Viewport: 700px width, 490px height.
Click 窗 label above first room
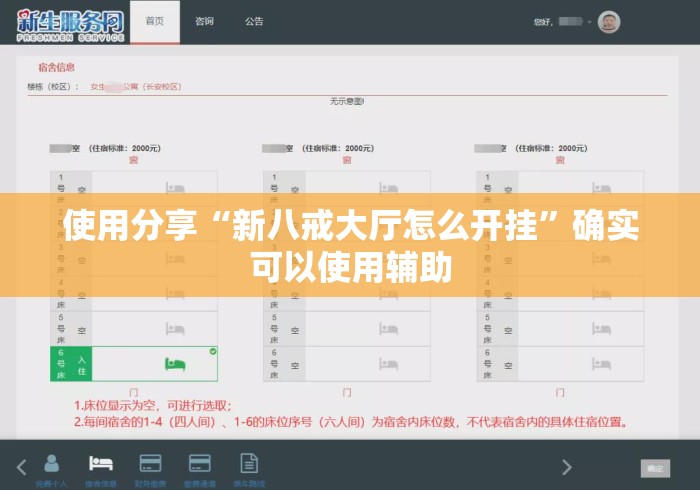point(133,160)
